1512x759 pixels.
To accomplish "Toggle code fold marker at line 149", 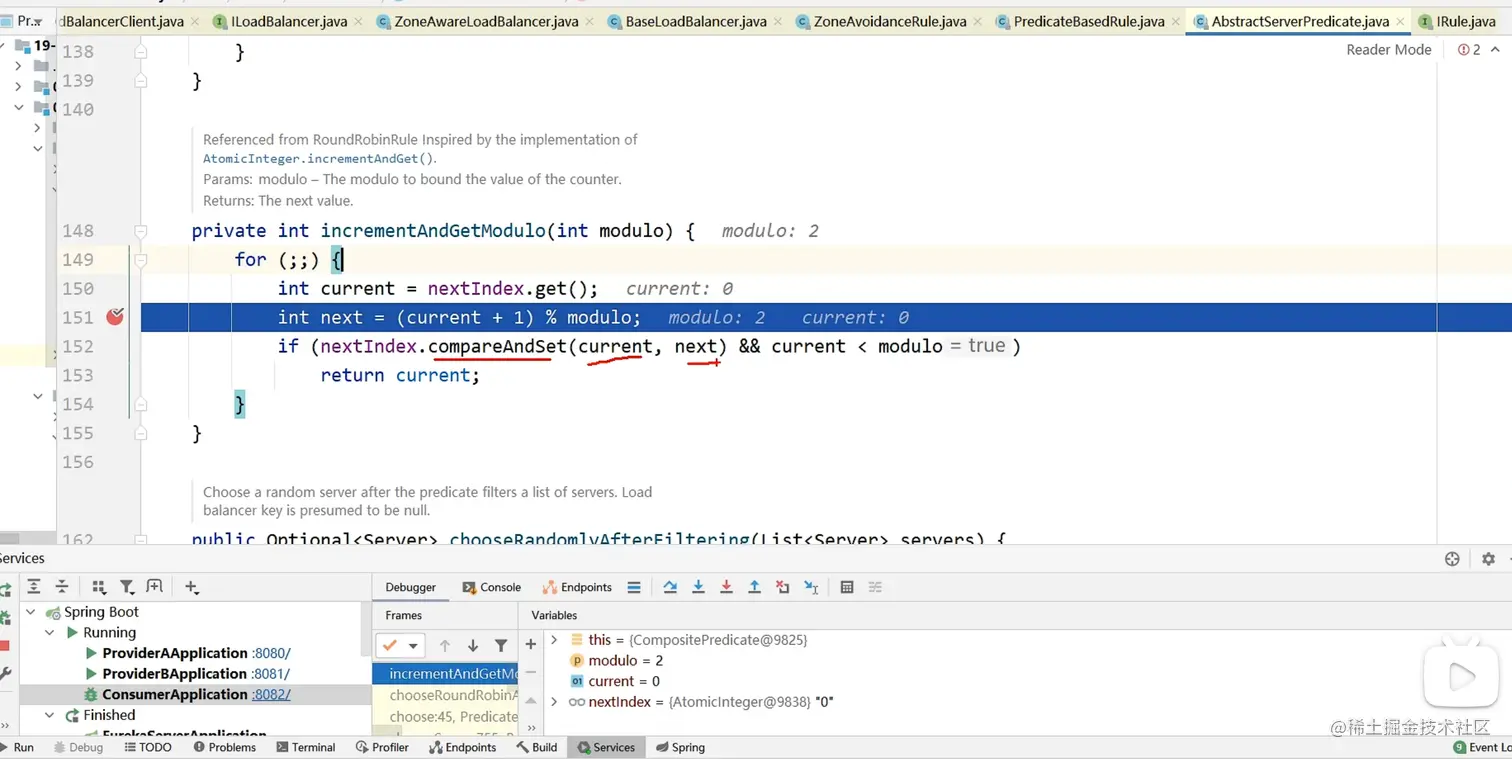I will pyautogui.click(x=141, y=259).
